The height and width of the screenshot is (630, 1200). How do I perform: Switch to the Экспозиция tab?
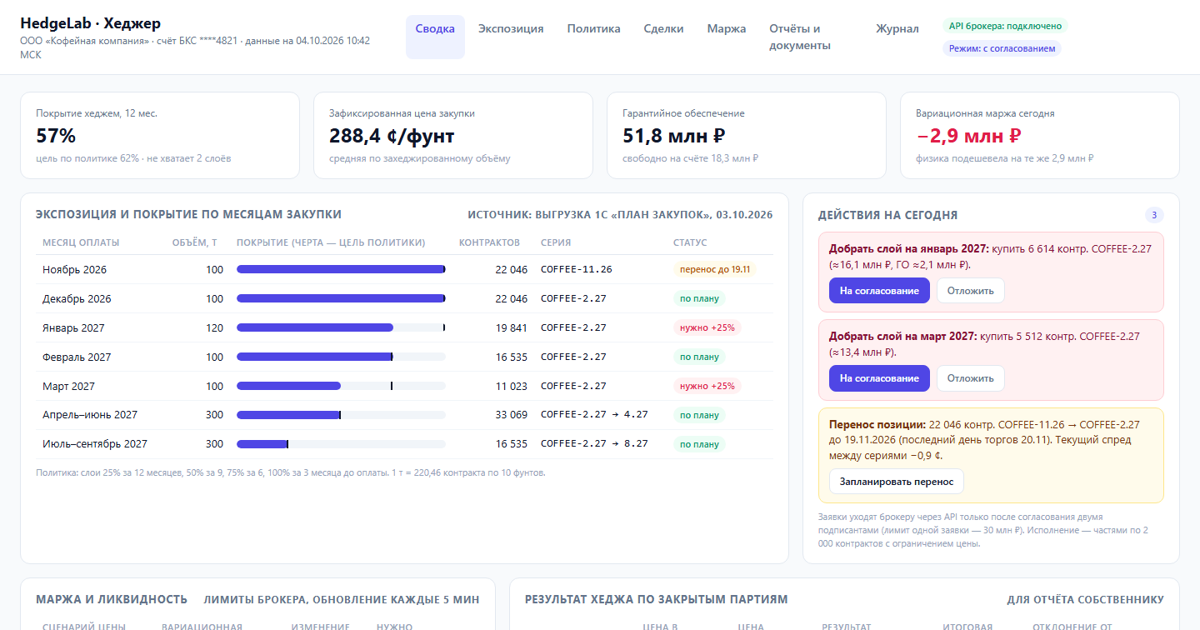tap(511, 29)
